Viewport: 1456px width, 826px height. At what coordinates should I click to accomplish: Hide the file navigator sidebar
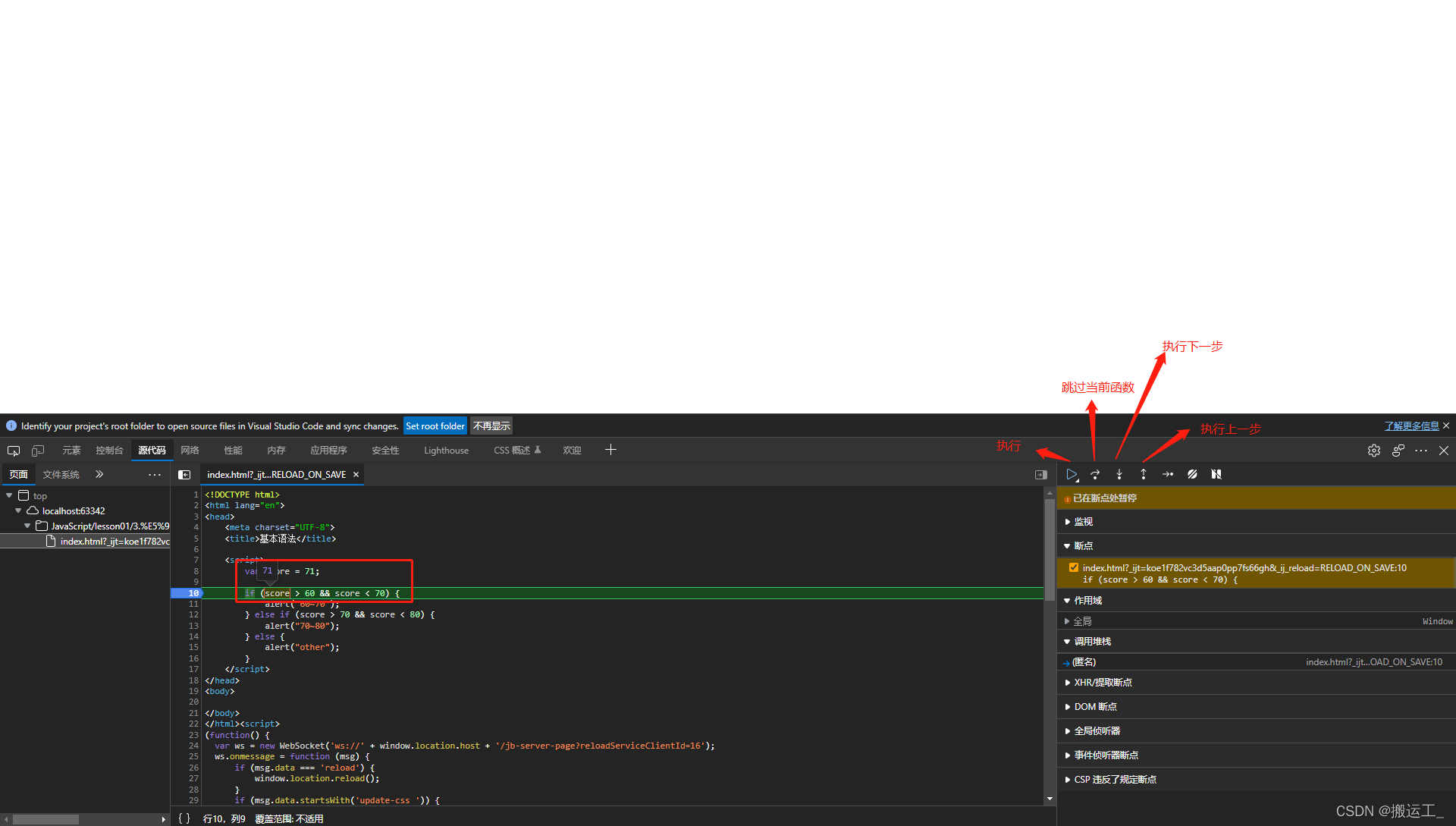[x=184, y=475]
